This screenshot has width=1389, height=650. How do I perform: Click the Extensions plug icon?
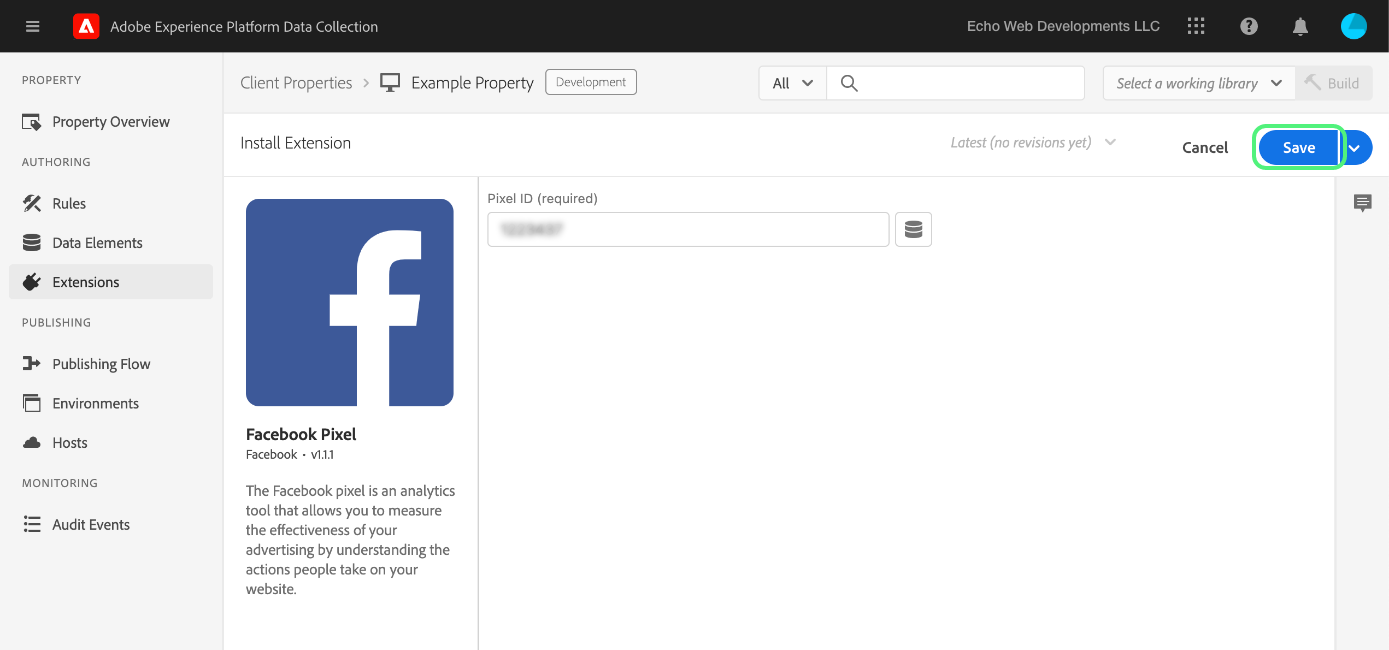tap(32, 282)
